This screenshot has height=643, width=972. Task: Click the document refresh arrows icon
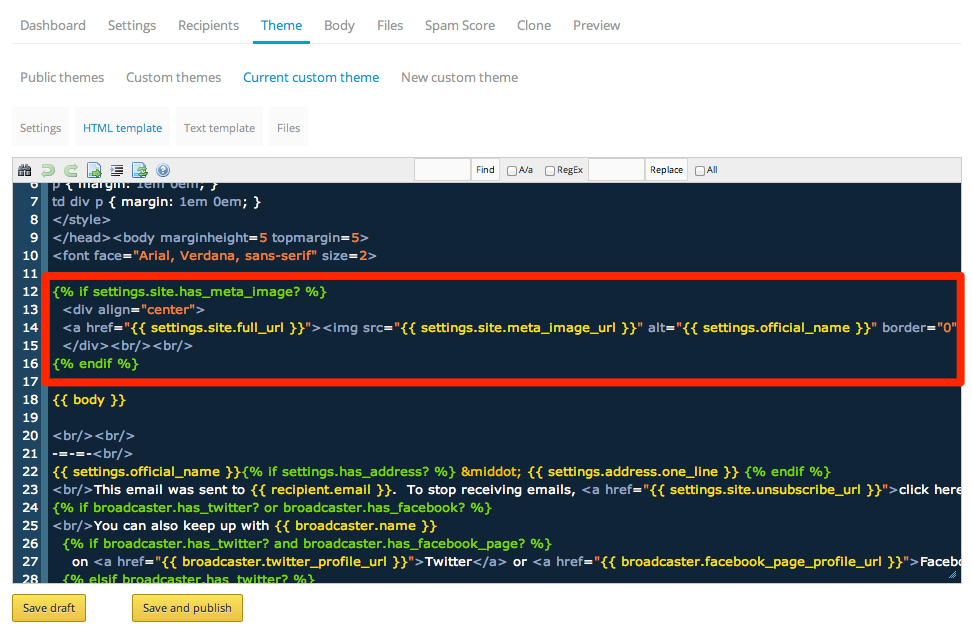(140, 170)
